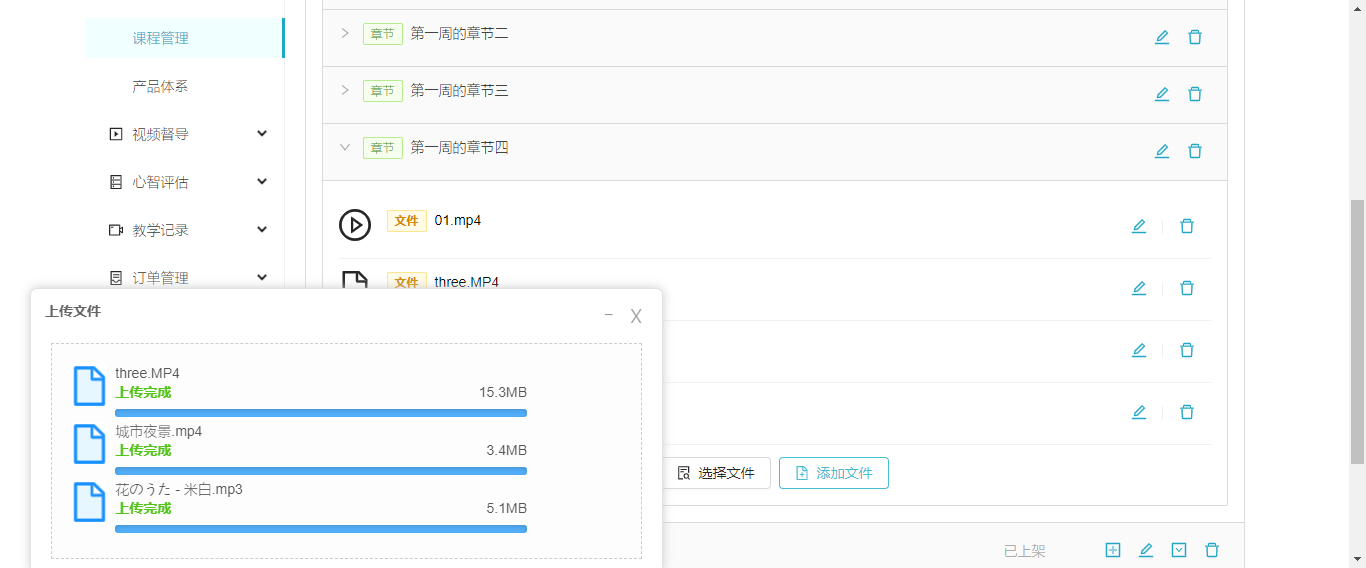Delete the 01.mp4 file entry

(x=1187, y=226)
